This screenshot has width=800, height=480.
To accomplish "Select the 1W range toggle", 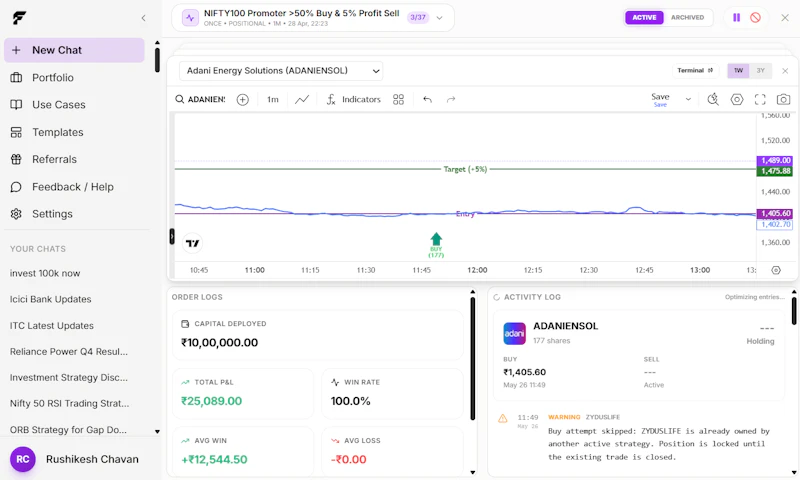I will tap(738, 70).
